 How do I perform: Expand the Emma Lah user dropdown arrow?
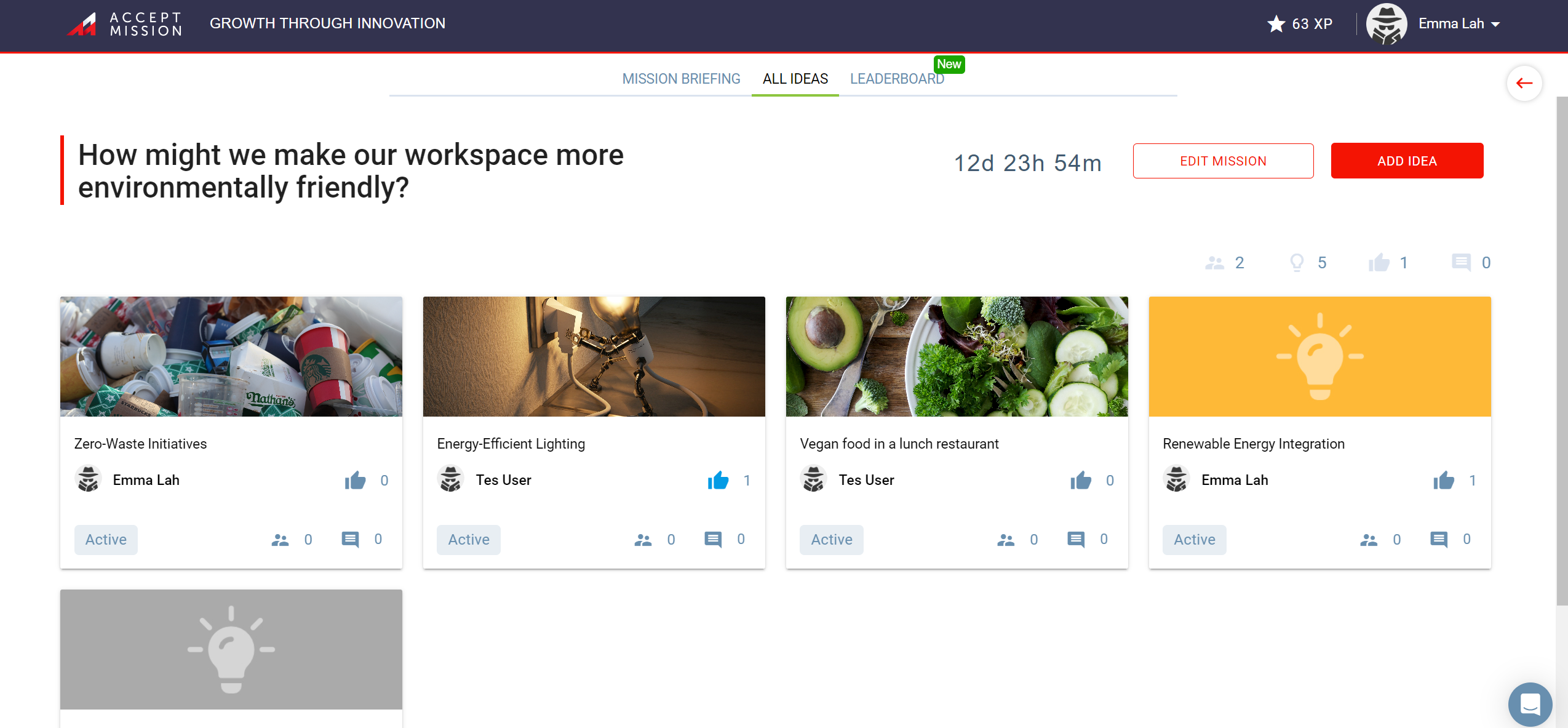(x=1496, y=25)
